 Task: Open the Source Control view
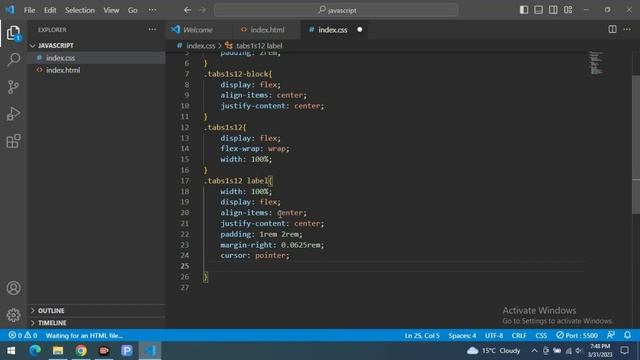pyautogui.click(x=13, y=87)
